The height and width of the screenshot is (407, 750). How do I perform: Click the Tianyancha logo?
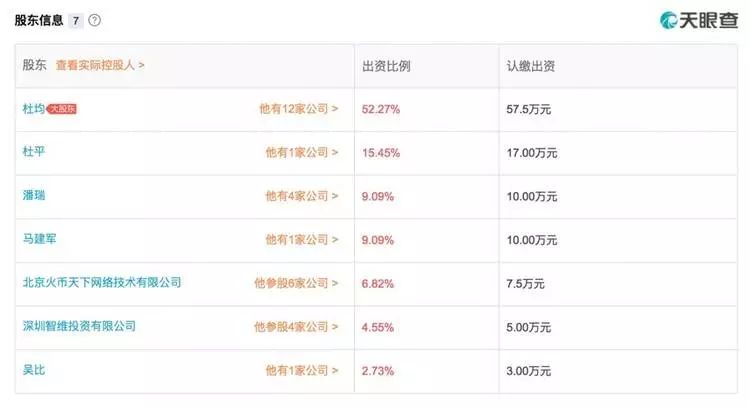click(697, 19)
